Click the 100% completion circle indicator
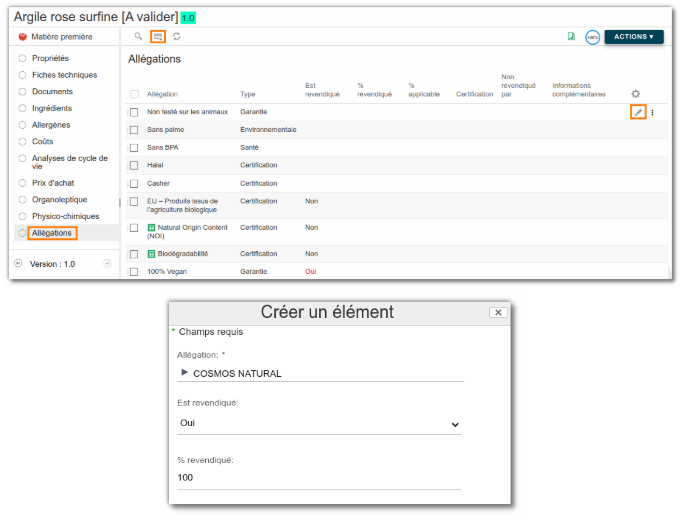Image resolution: width=682 pixels, height=515 pixels. point(593,37)
